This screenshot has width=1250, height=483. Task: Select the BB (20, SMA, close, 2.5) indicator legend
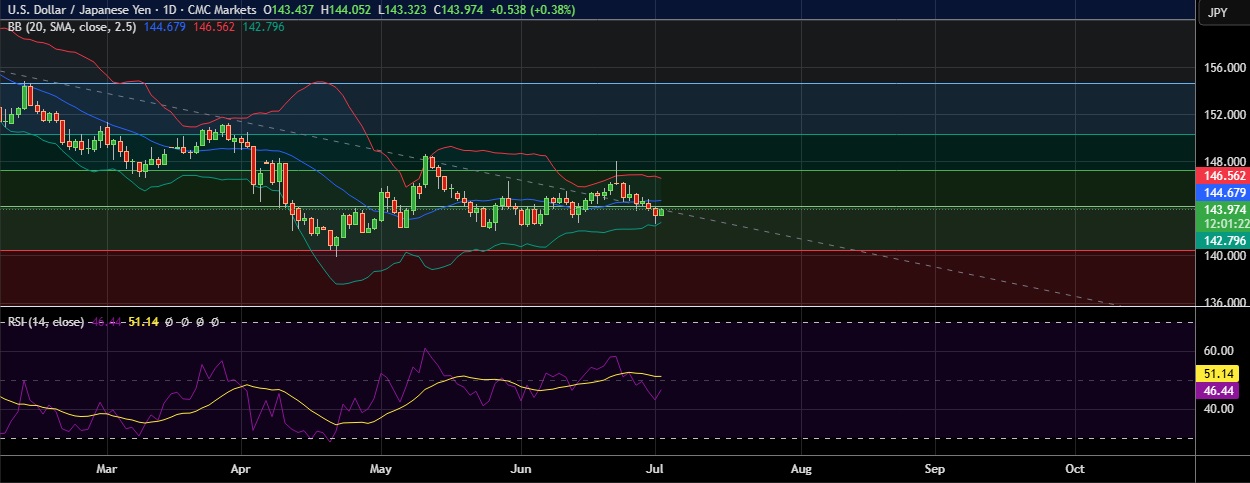[73, 26]
